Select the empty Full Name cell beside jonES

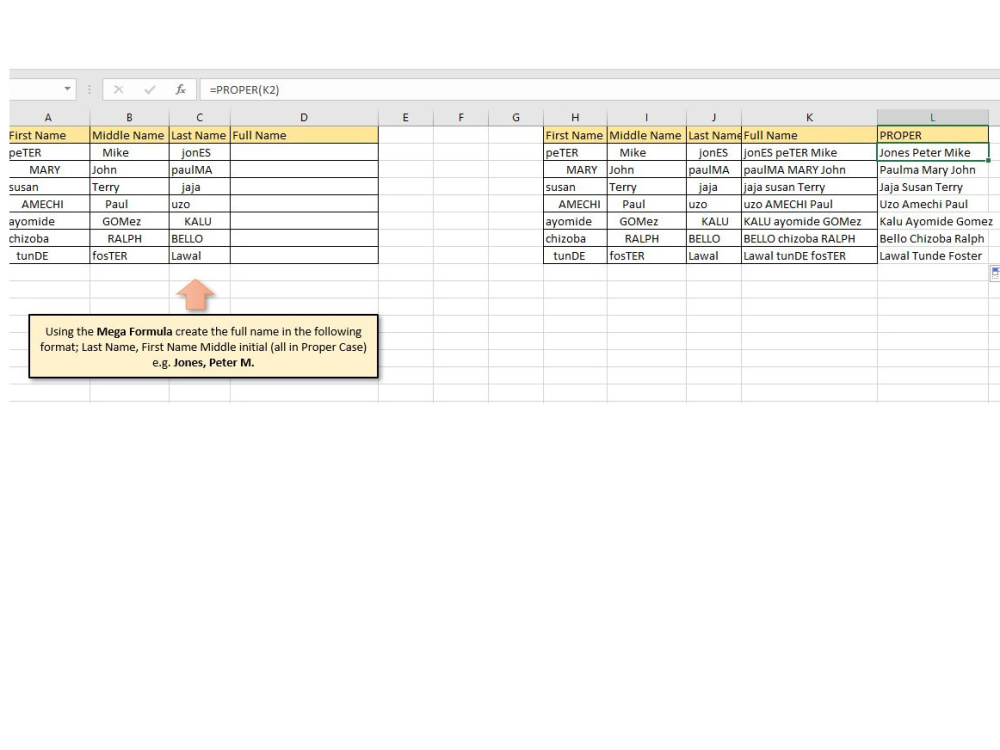(x=304, y=152)
